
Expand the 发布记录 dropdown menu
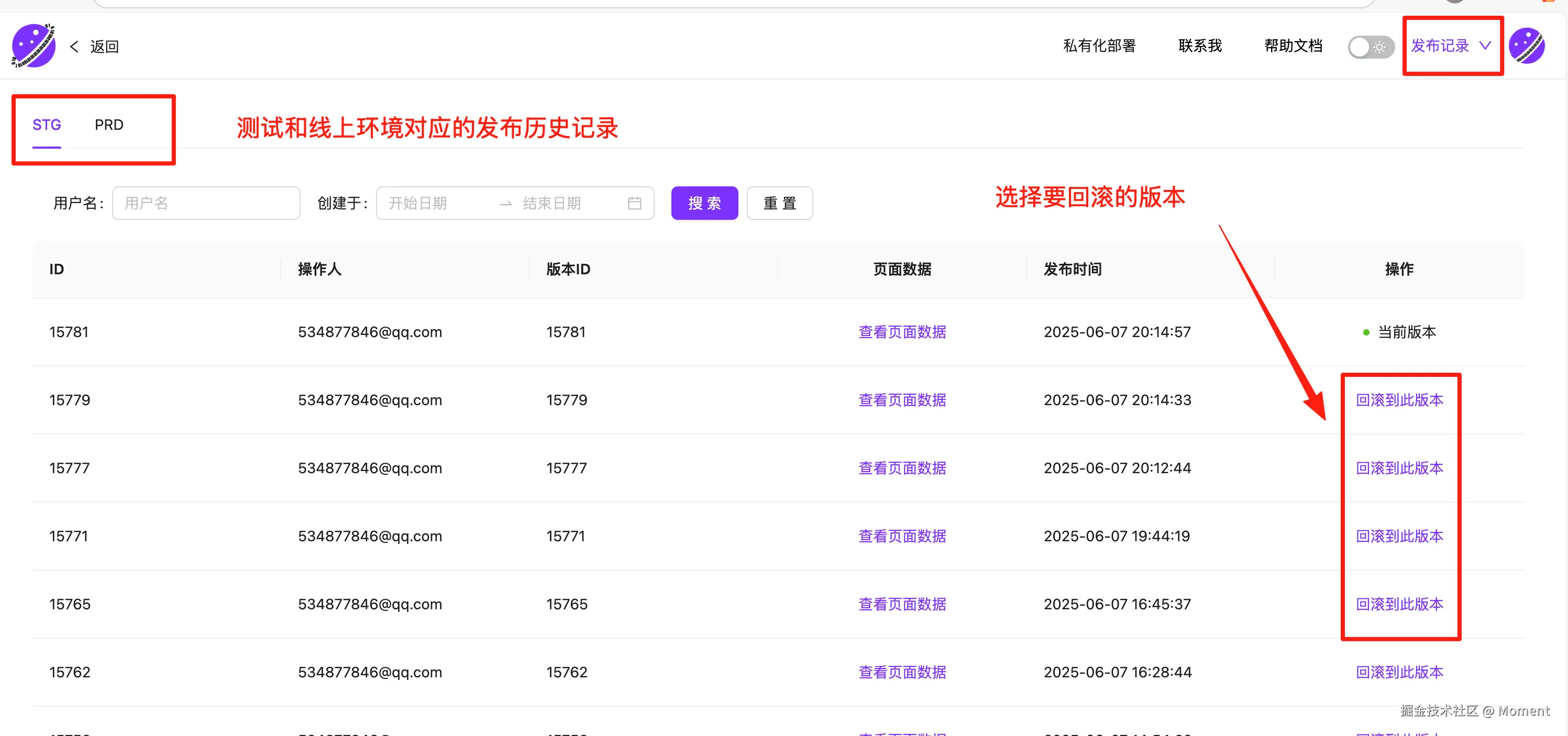1440,46
